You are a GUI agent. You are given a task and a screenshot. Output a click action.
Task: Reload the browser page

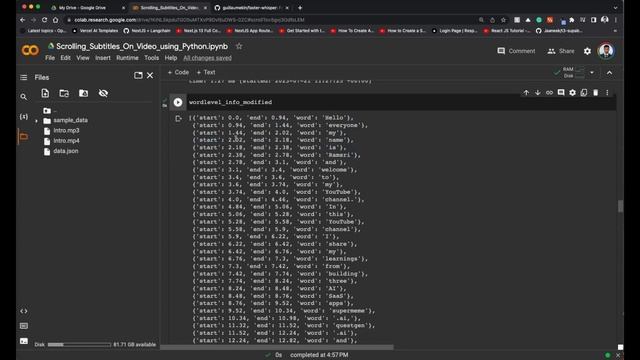pyautogui.click(x=44, y=20)
